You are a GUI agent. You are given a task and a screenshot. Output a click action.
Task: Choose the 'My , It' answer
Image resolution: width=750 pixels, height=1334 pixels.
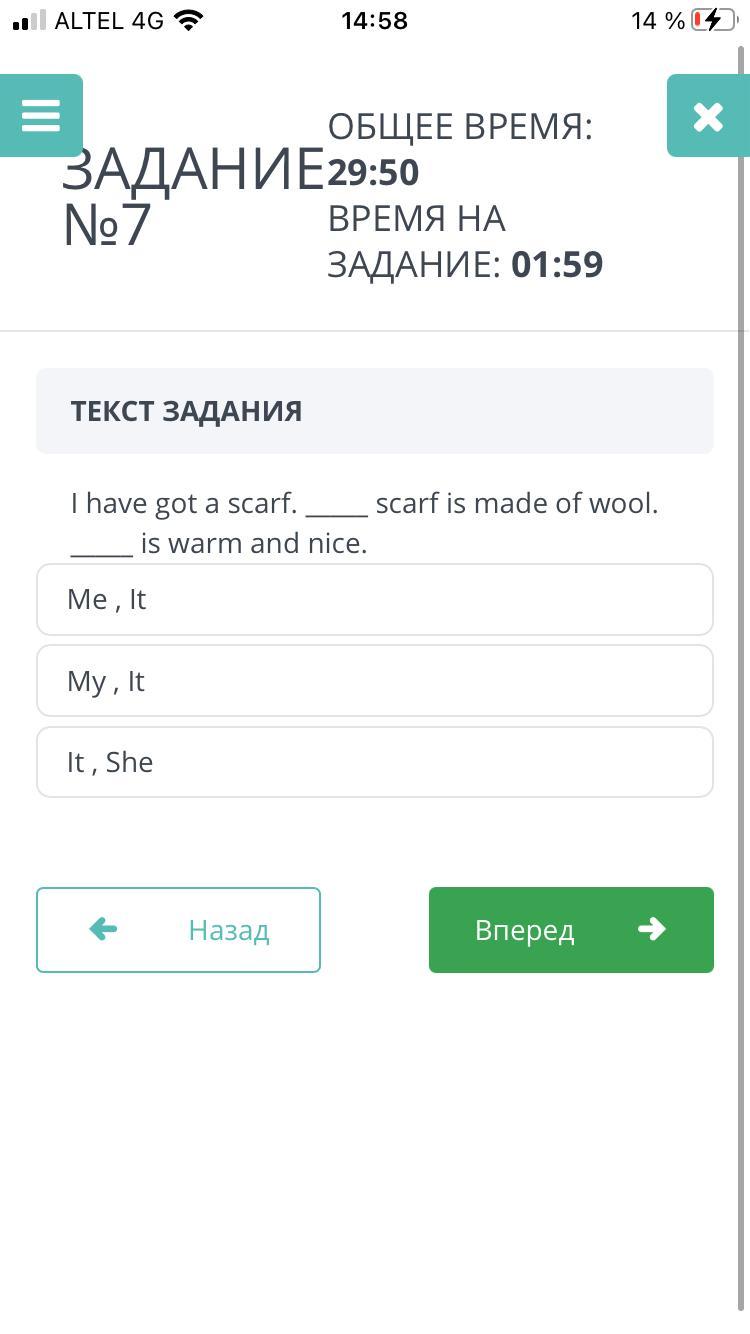[x=374, y=681]
